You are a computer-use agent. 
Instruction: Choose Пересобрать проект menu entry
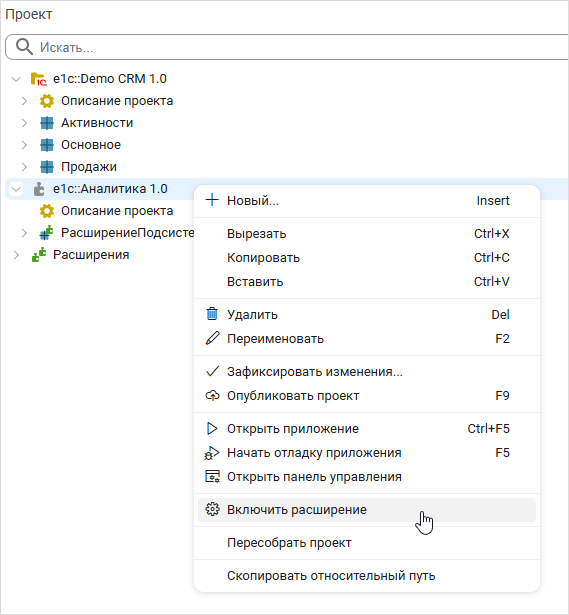tap(367, 543)
